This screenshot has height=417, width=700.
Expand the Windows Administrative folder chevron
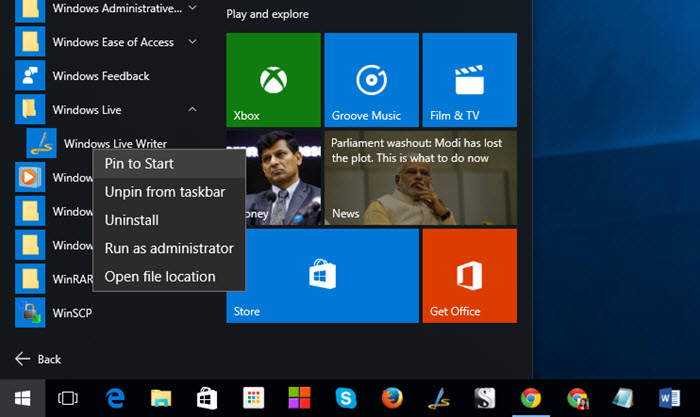pos(192,8)
